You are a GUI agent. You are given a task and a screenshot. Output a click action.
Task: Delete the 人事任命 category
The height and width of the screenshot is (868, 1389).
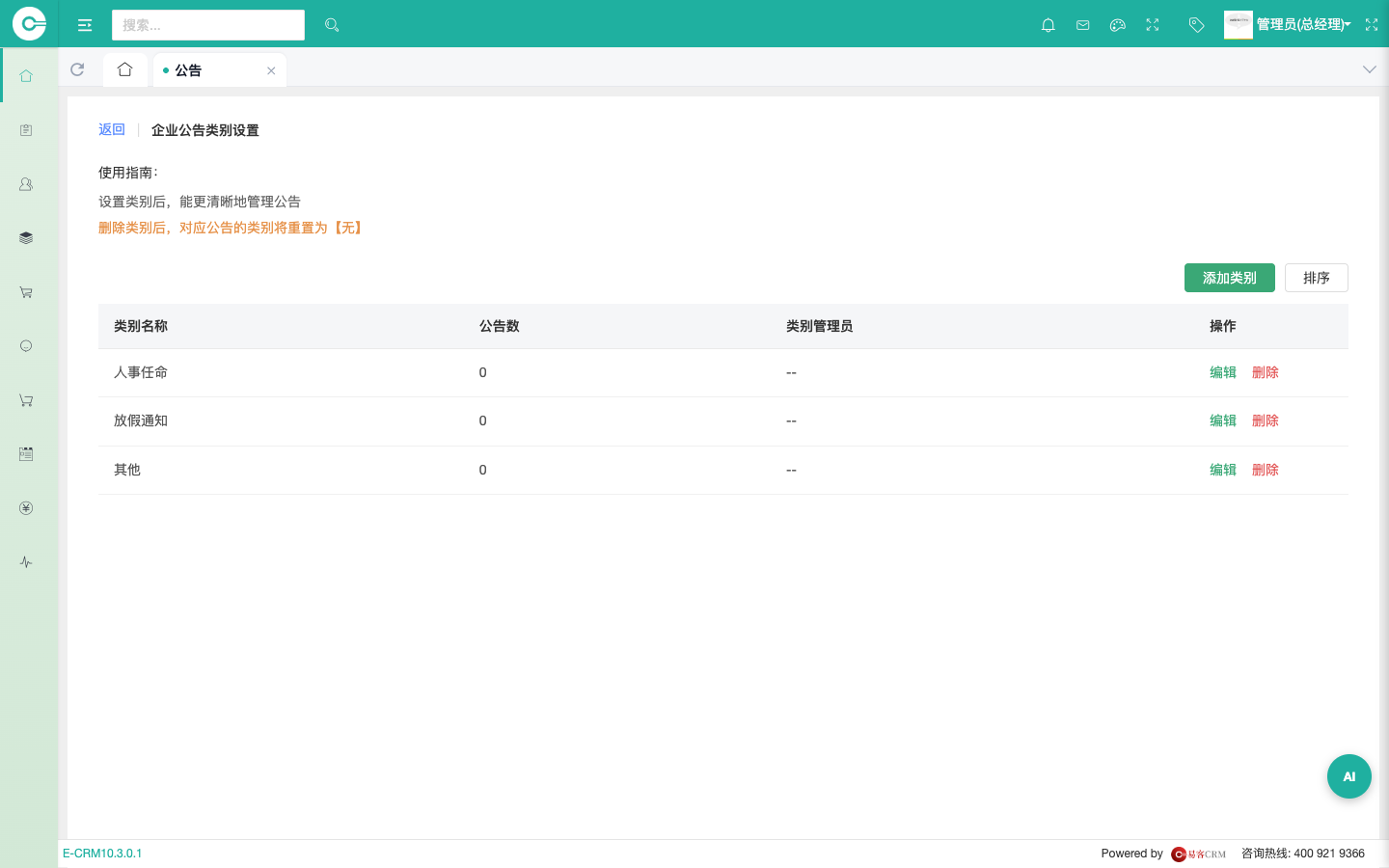click(1266, 372)
